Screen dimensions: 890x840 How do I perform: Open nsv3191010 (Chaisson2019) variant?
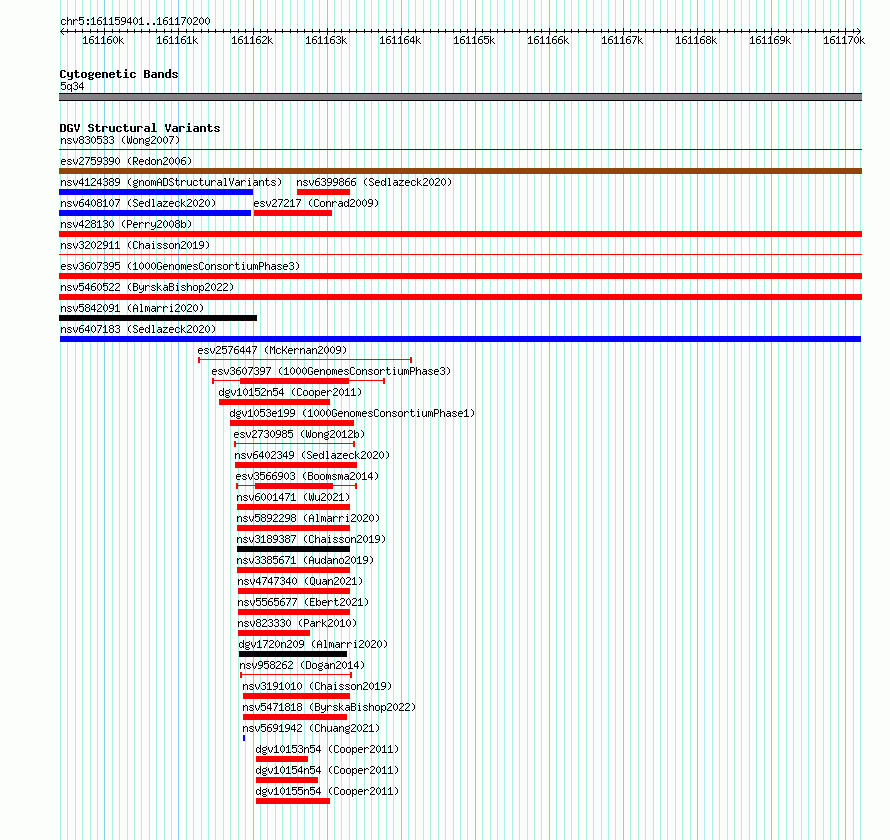[317, 686]
